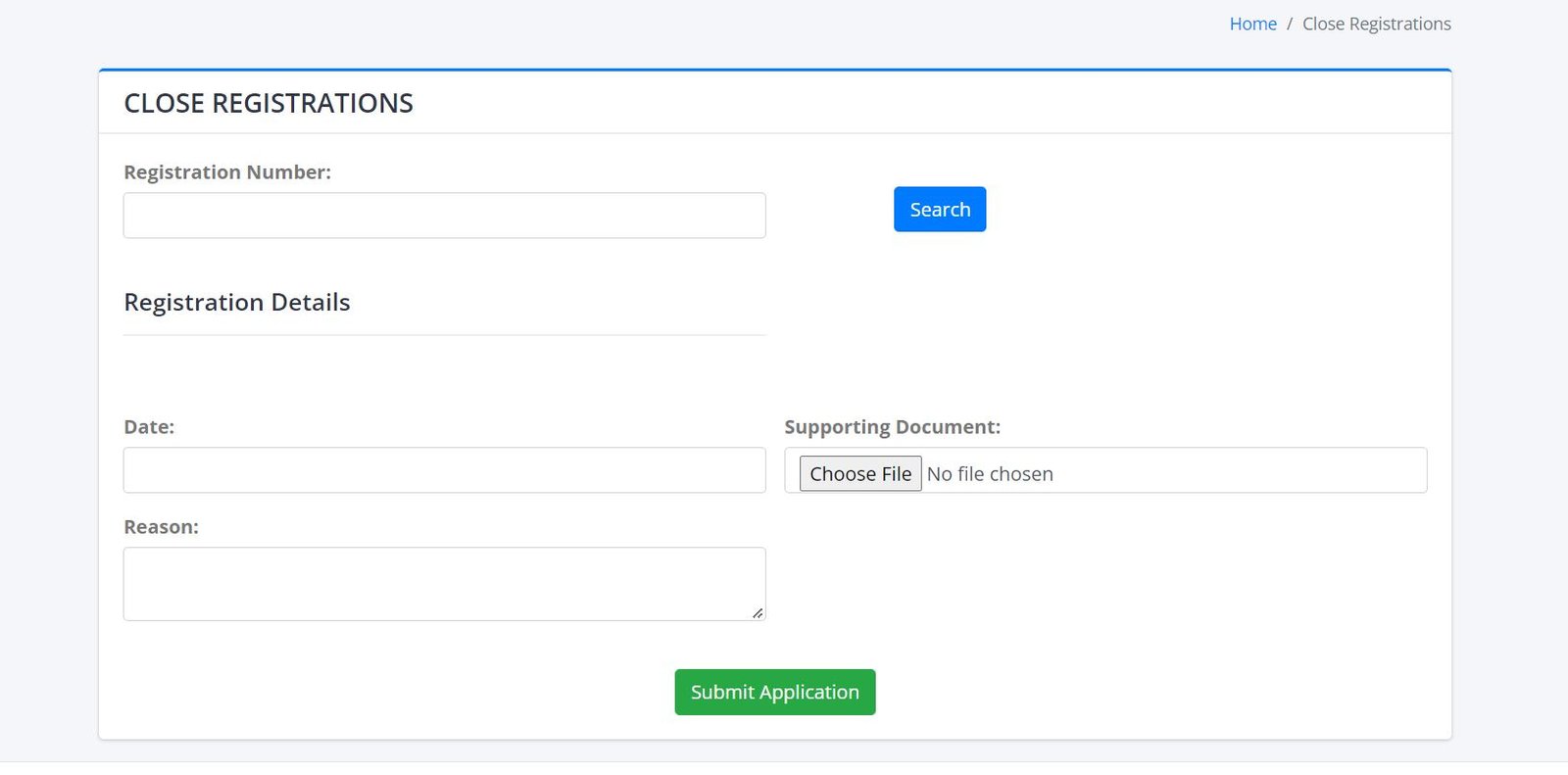Click the 'Registration Number:' label
1568x775 pixels.
(227, 172)
